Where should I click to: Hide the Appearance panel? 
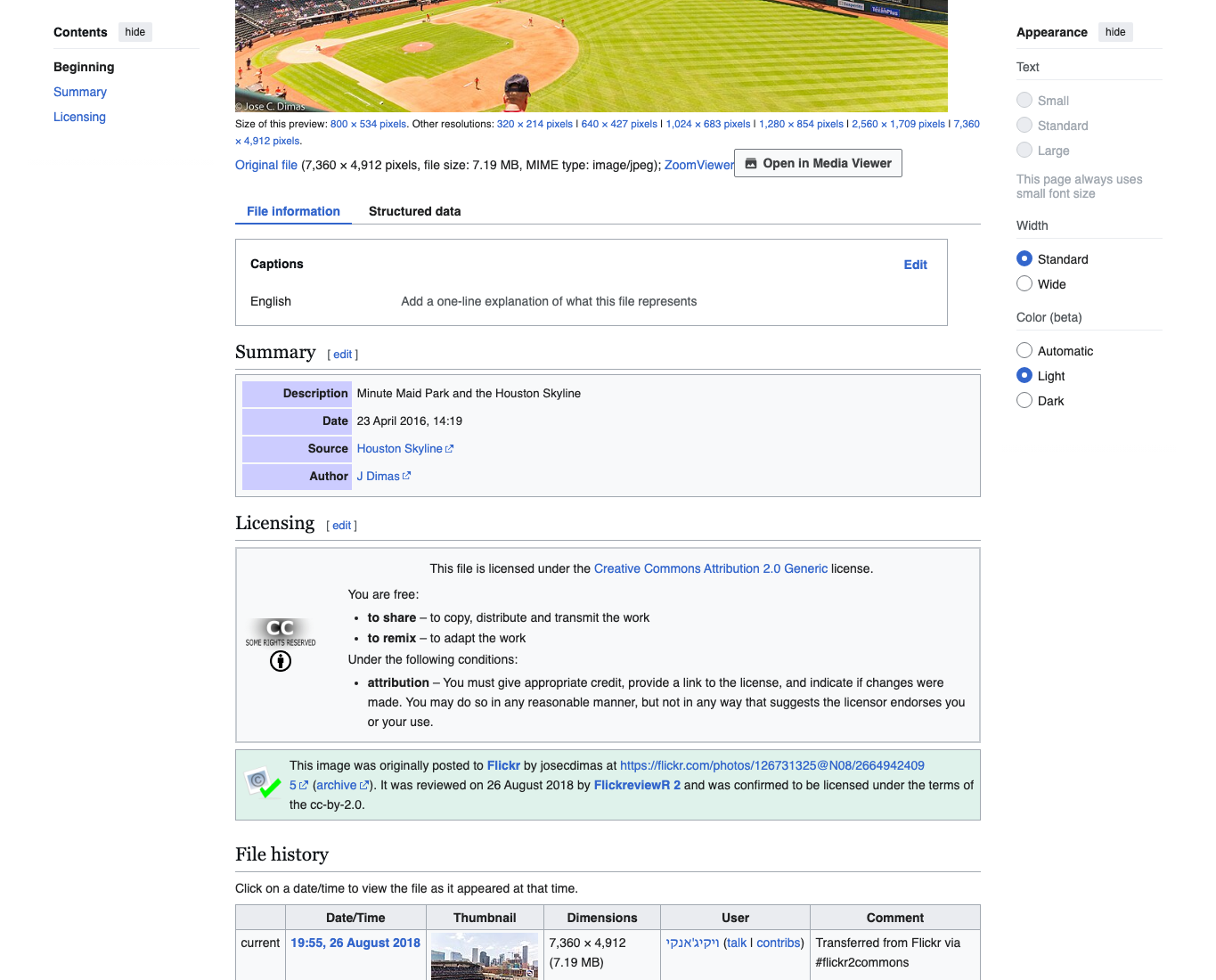click(1115, 32)
